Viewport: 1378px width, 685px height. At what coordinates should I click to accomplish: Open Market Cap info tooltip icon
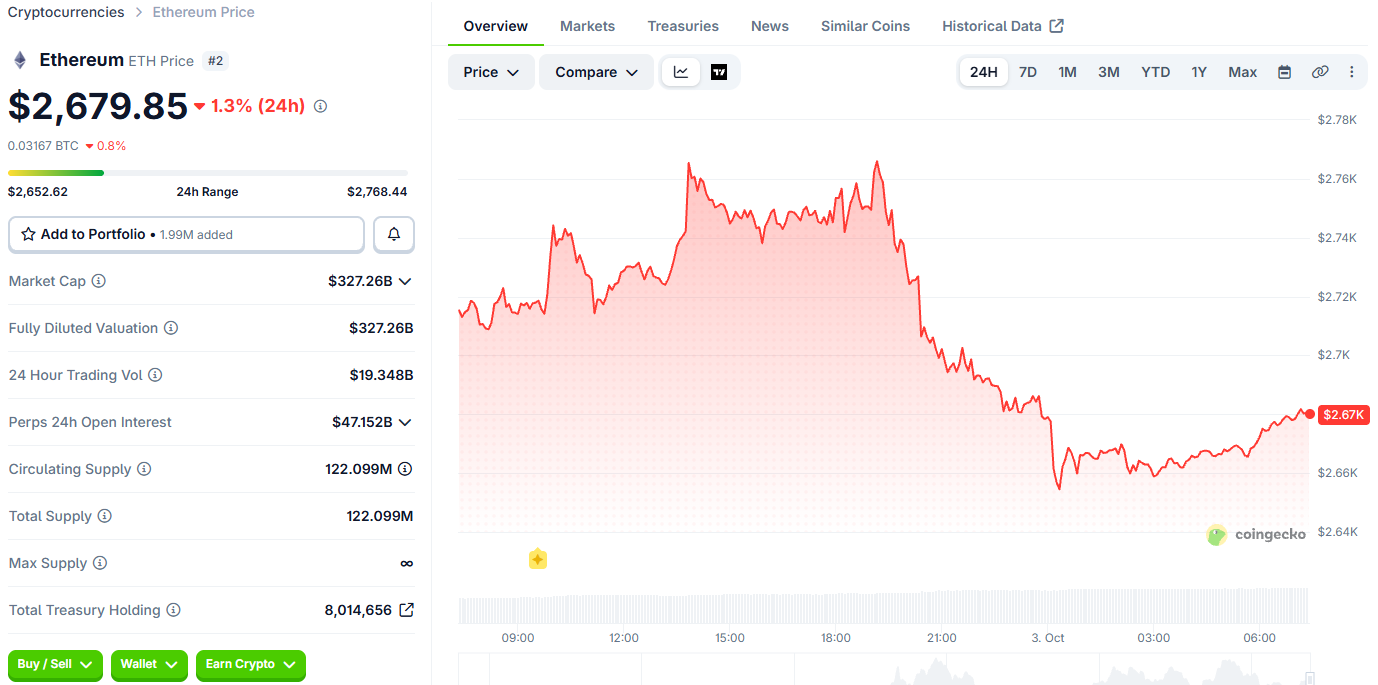click(98, 281)
